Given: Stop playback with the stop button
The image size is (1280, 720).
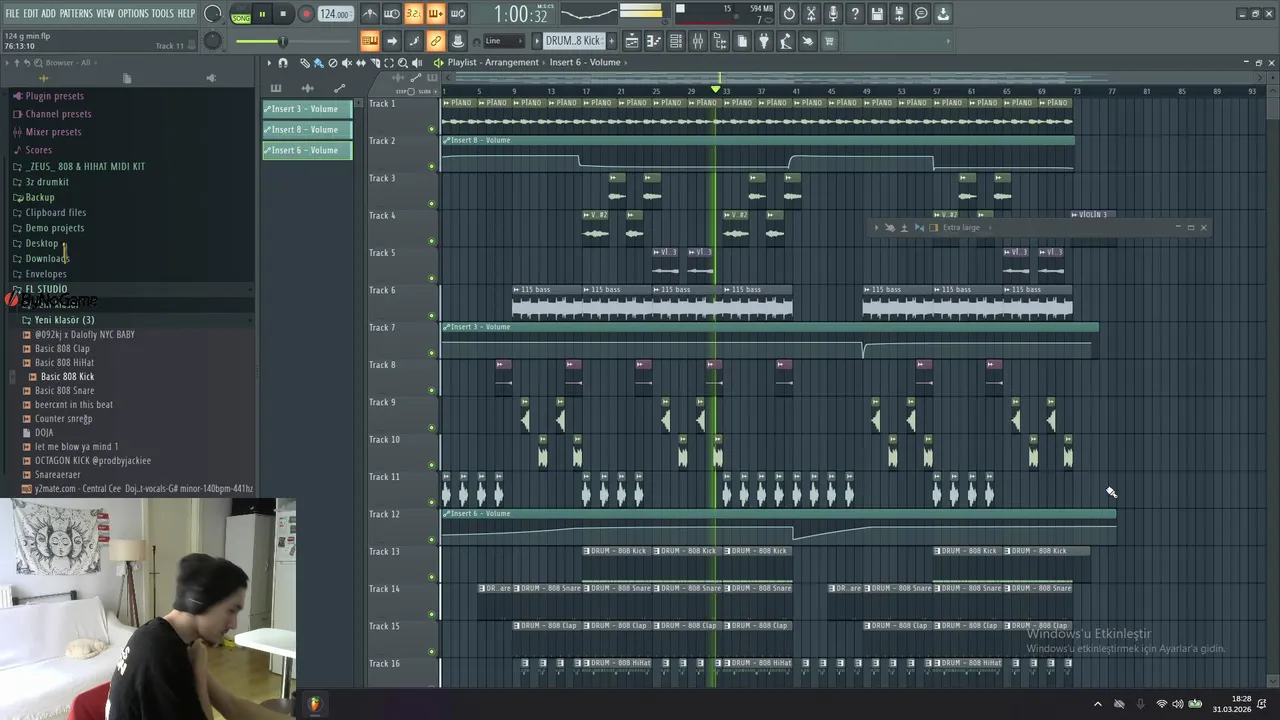Looking at the screenshot, I should coord(283,14).
